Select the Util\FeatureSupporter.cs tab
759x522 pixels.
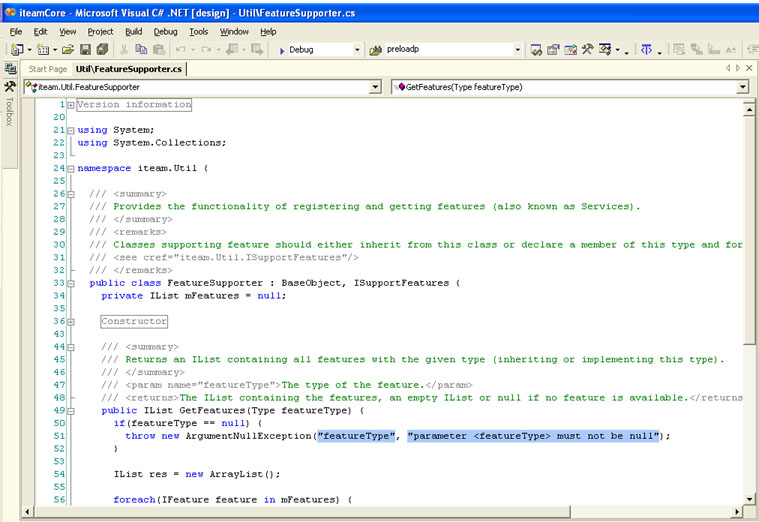click(x=129, y=69)
